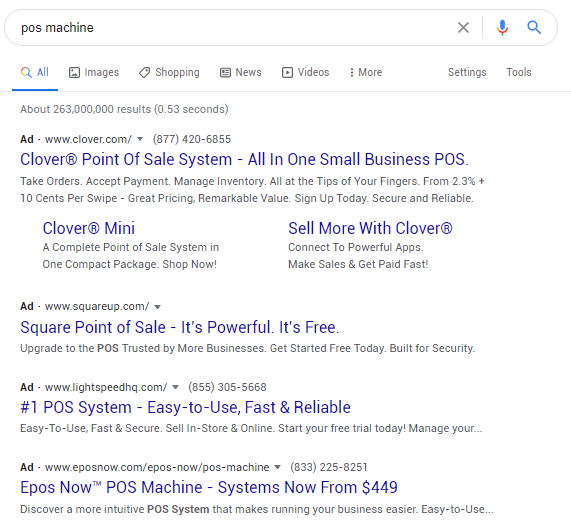Select the Videos play icon
The height and width of the screenshot is (530, 571).
(x=287, y=72)
